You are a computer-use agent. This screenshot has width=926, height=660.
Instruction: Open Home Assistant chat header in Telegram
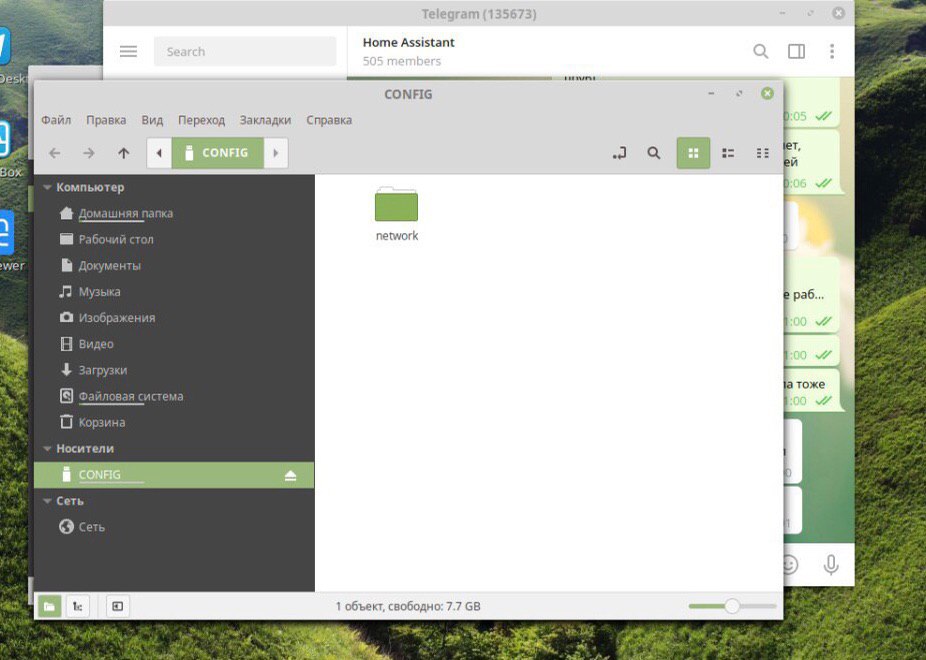pyautogui.click(x=409, y=51)
